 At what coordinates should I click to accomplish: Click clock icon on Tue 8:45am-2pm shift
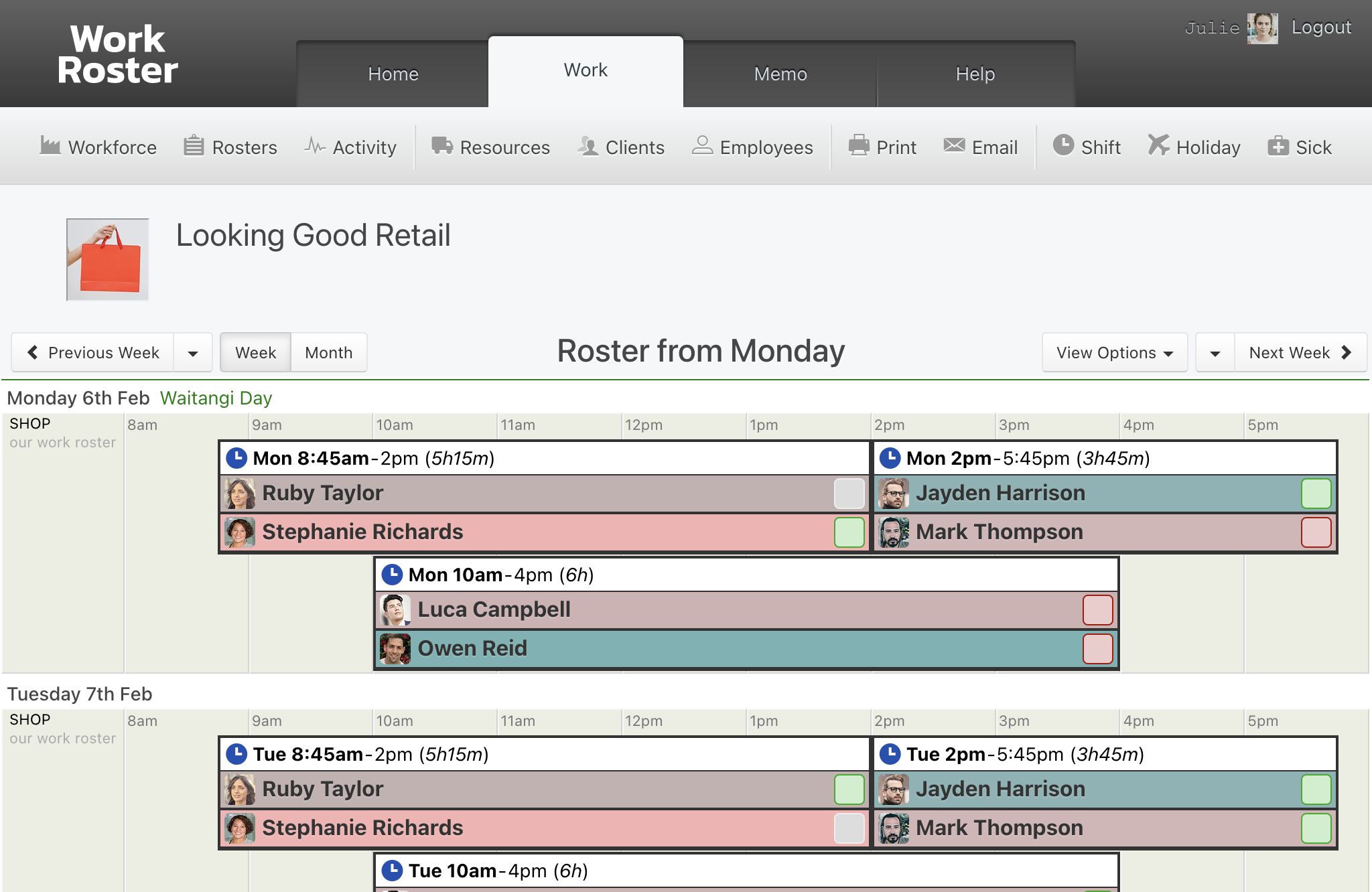pyautogui.click(x=236, y=754)
